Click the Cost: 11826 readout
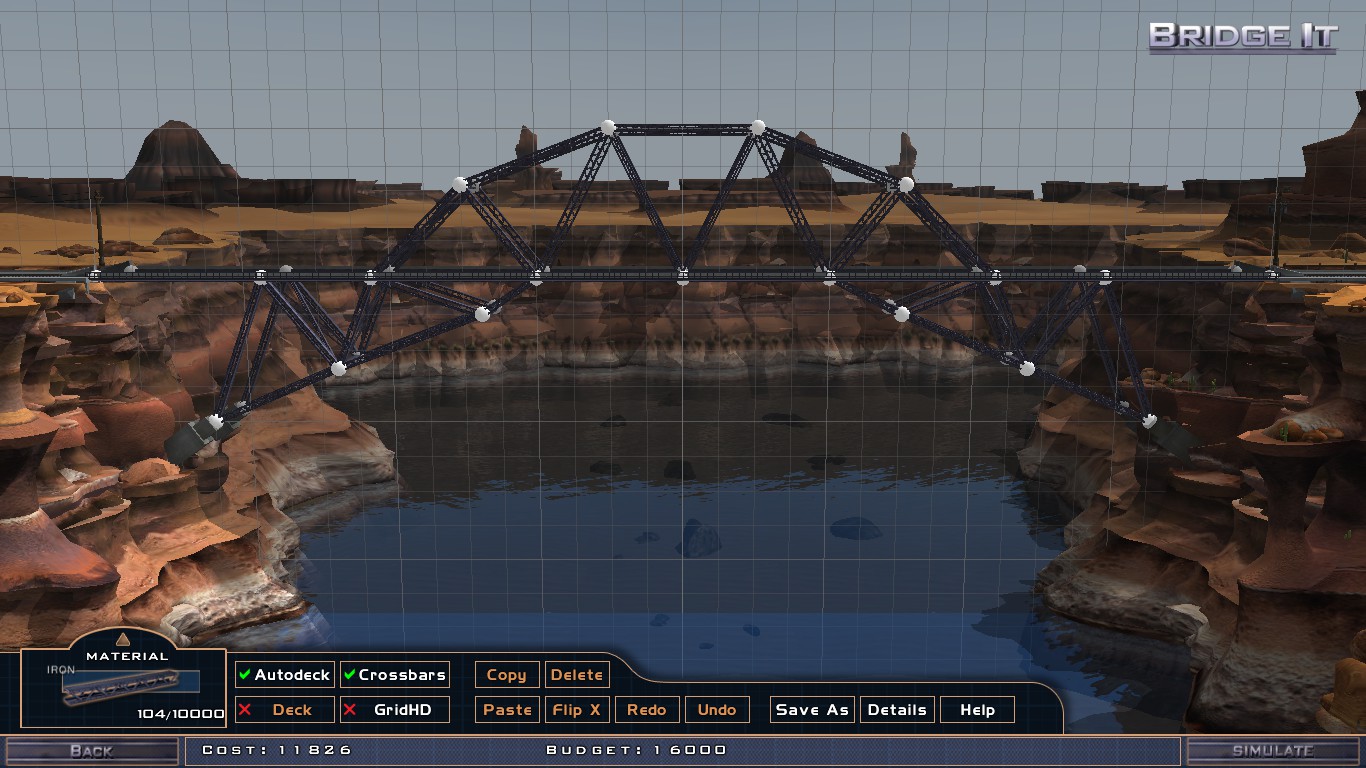The image size is (1366, 768). click(x=277, y=750)
